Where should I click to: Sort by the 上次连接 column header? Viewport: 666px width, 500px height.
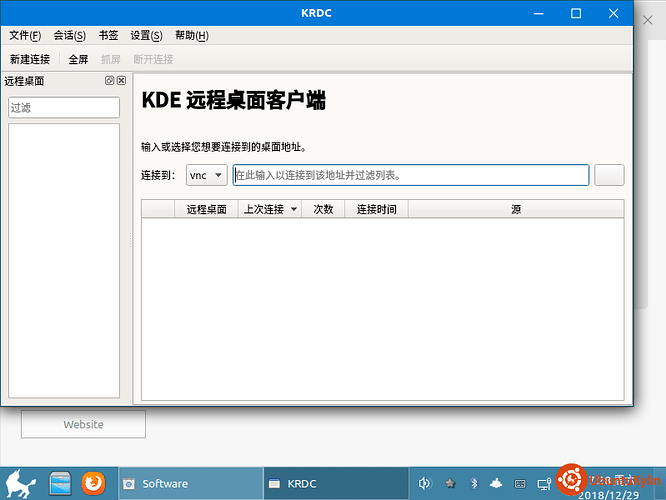[x=270, y=209]
